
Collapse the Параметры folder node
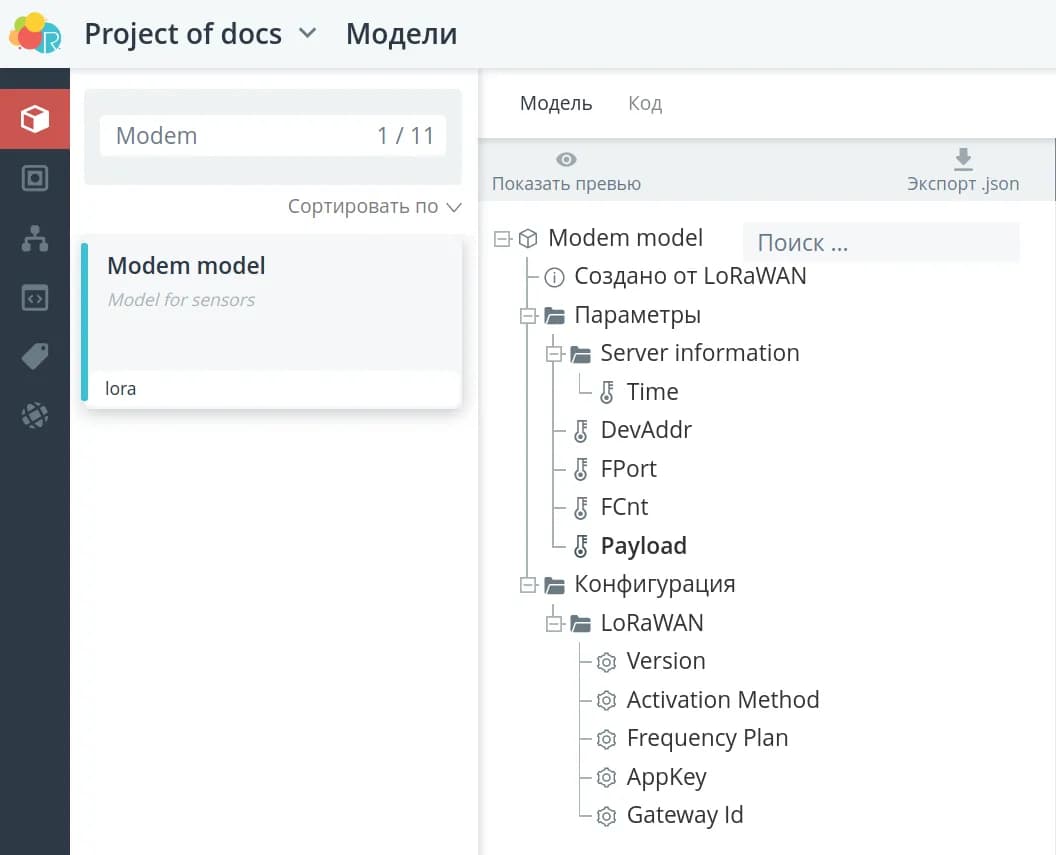(528, 316)
